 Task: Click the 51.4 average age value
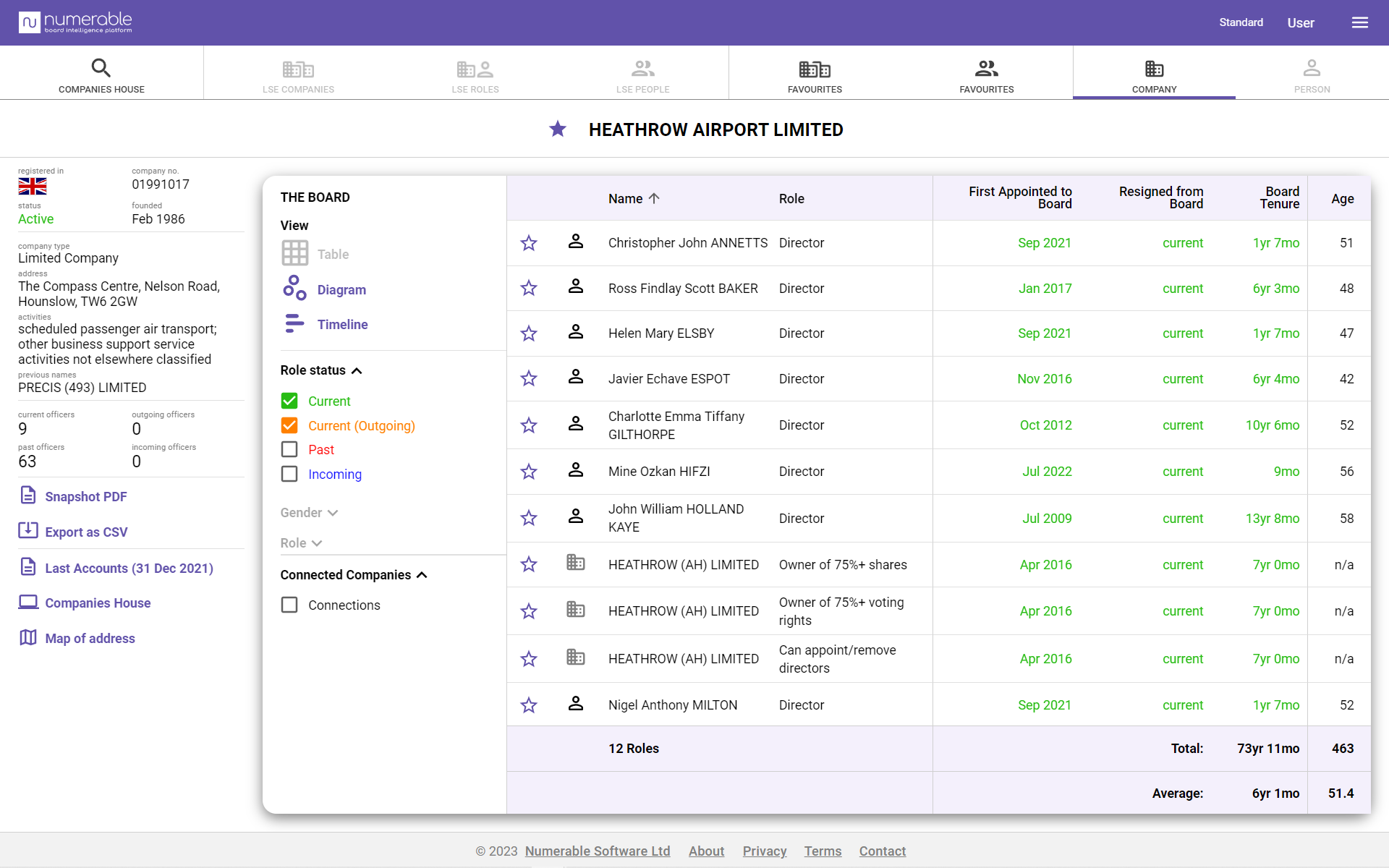[1341, 793]
